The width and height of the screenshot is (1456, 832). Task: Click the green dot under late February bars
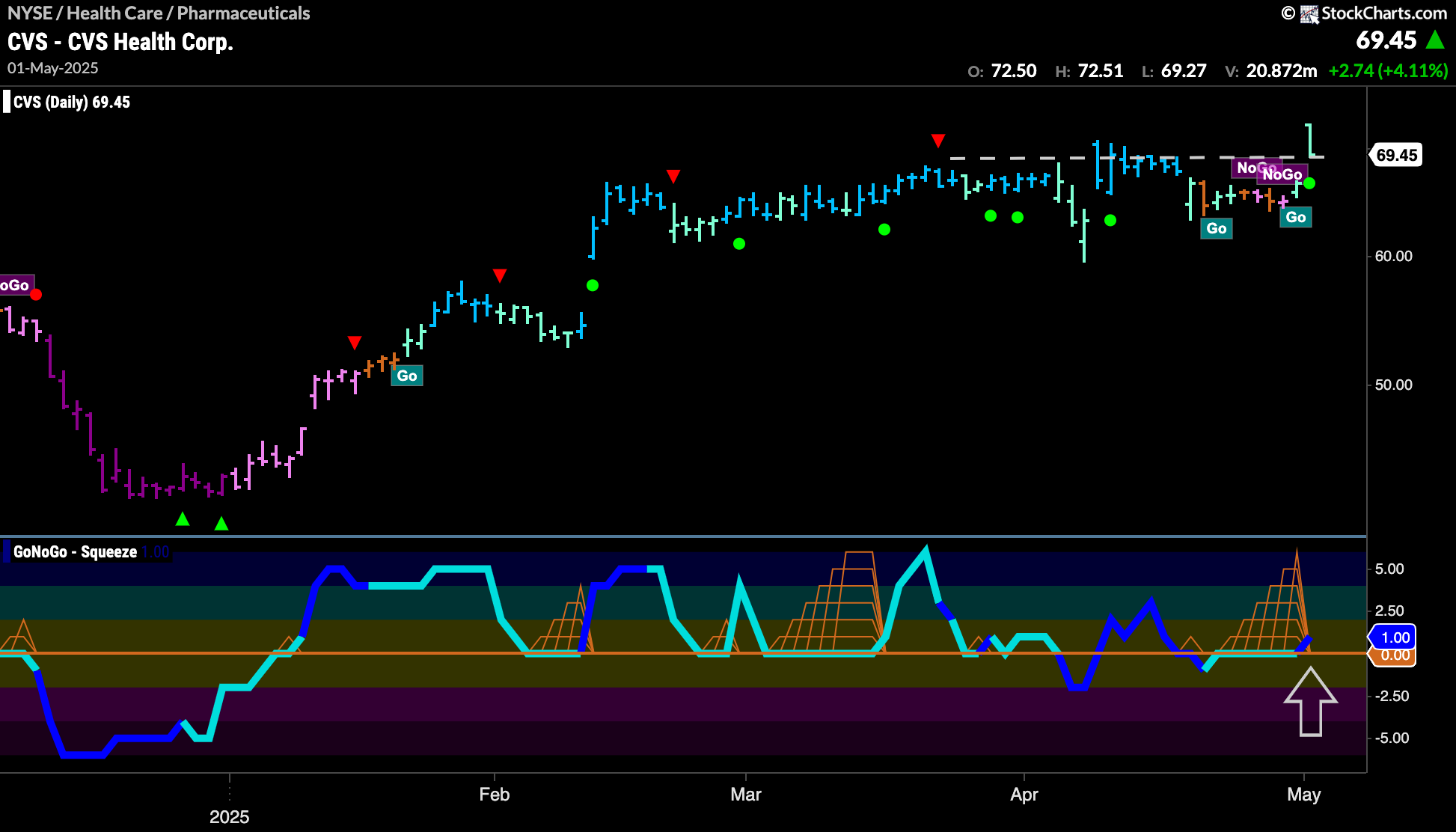pos(739,243)
